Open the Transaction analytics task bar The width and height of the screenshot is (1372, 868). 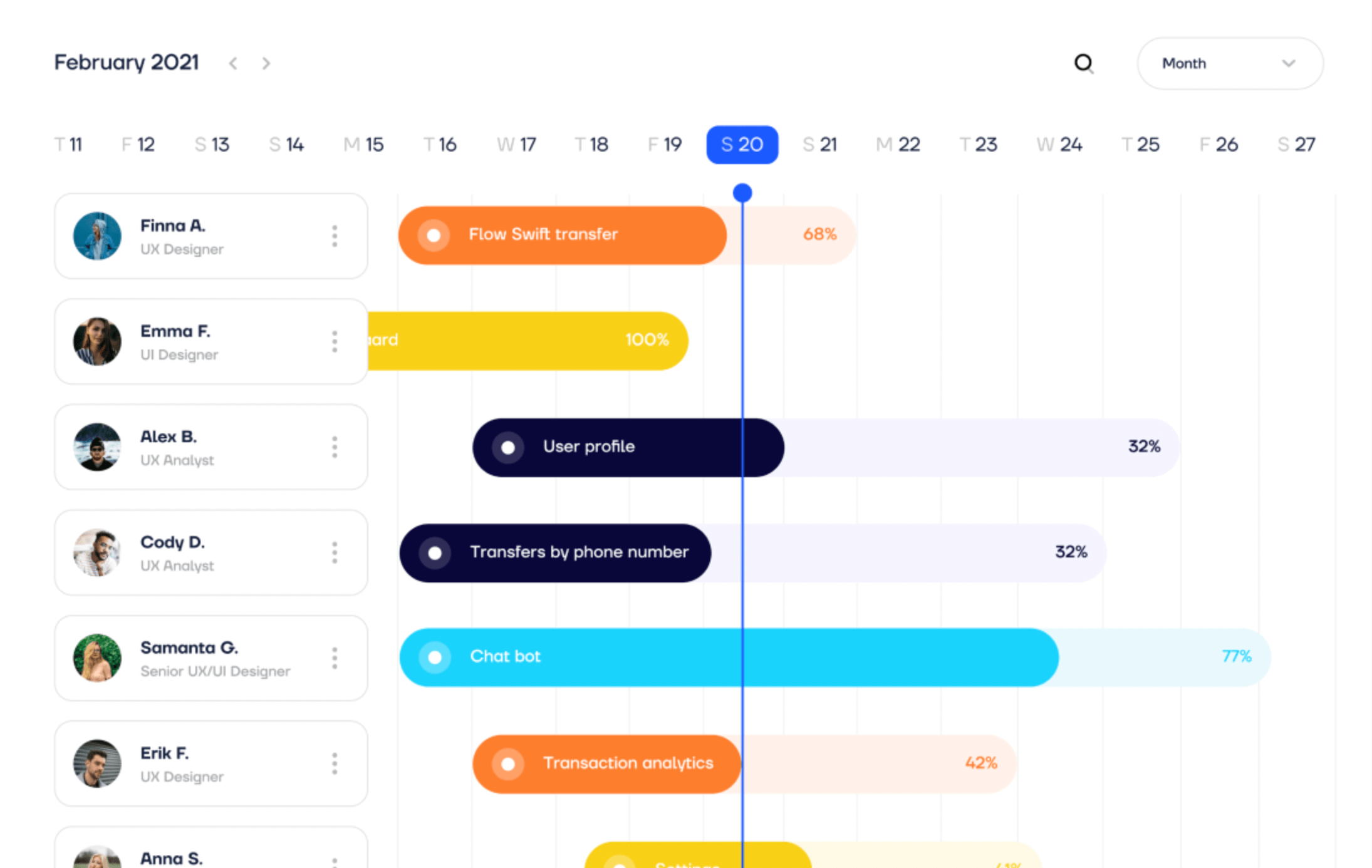(x=626, y=763)
